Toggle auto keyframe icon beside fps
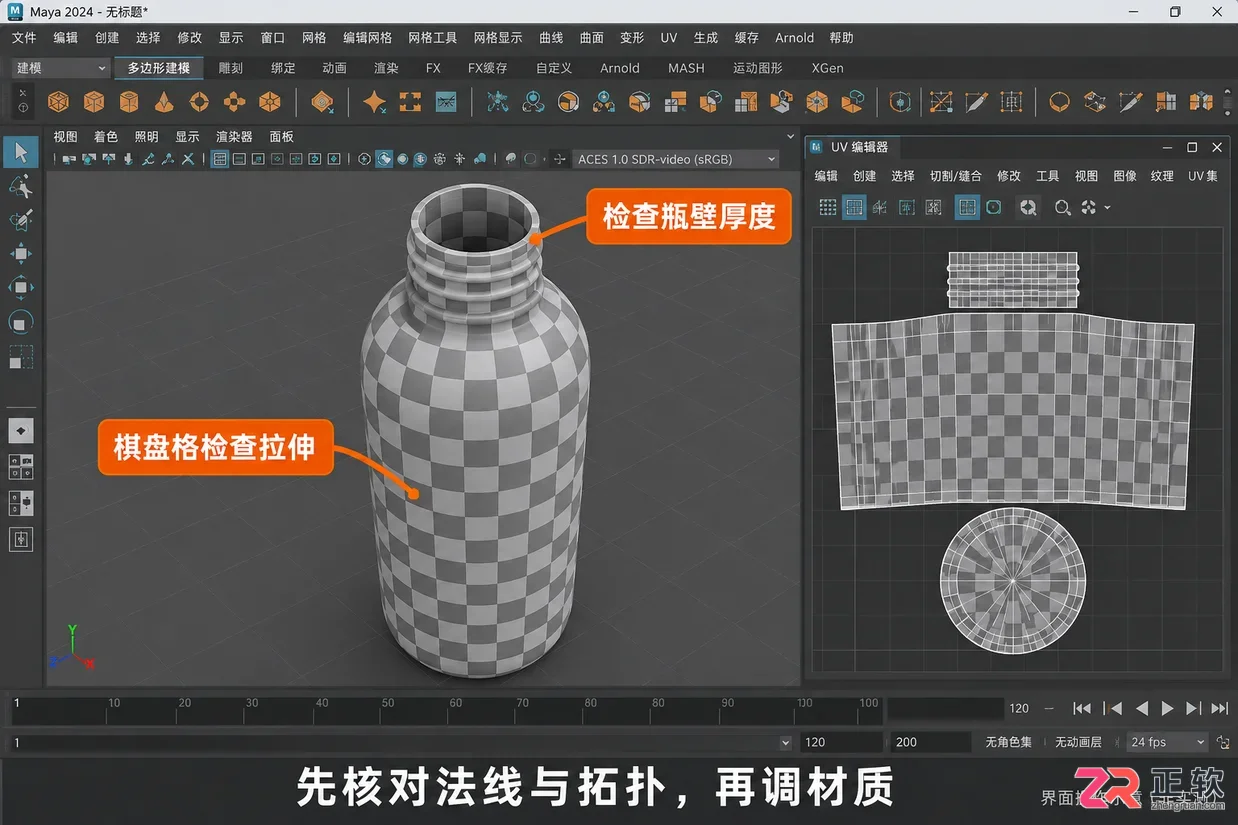Viewport: 1238px width, 825px height. (1223, 742)
